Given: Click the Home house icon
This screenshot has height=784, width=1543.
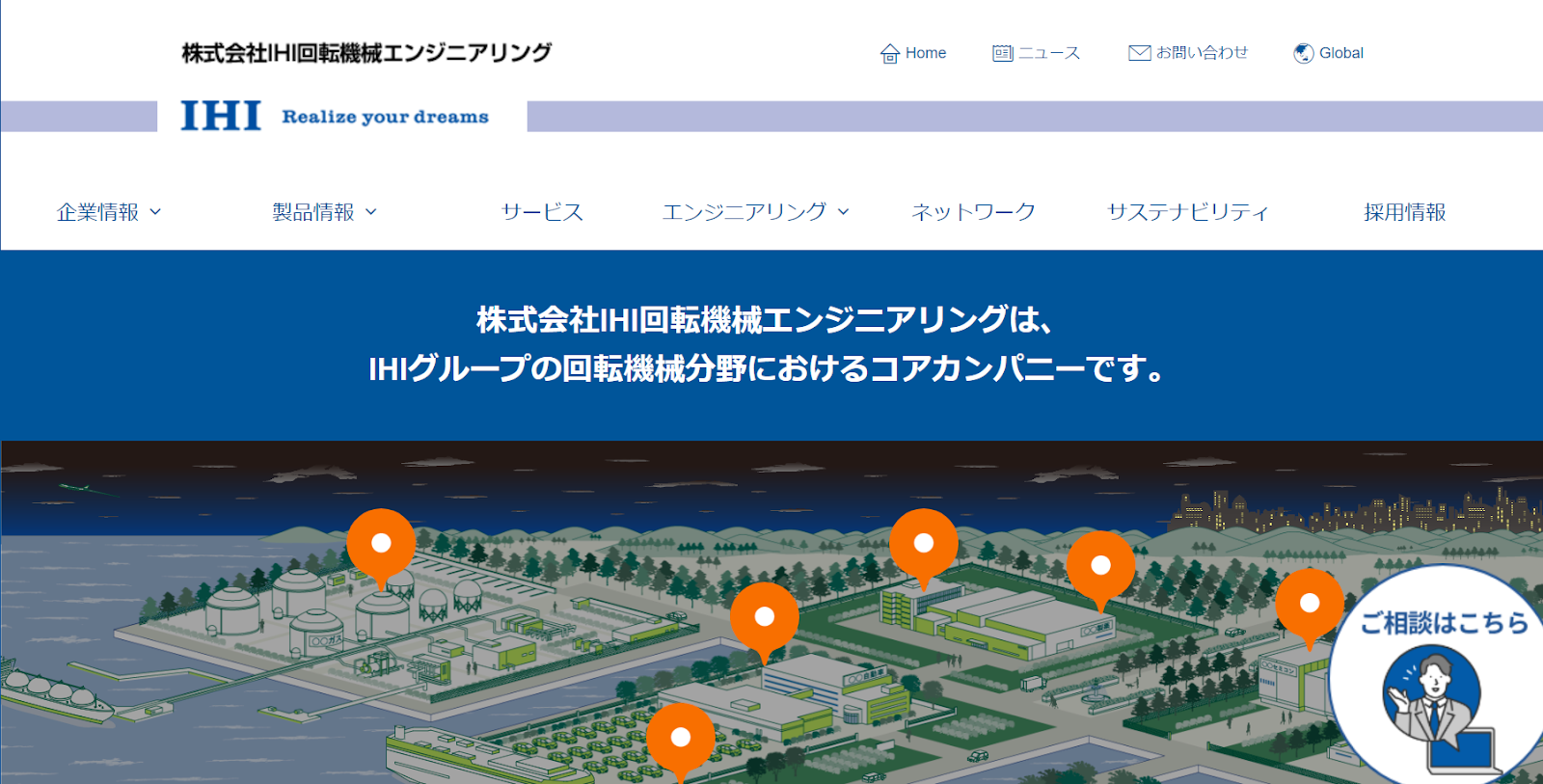Looking at the screenshot, I should 889,53.
